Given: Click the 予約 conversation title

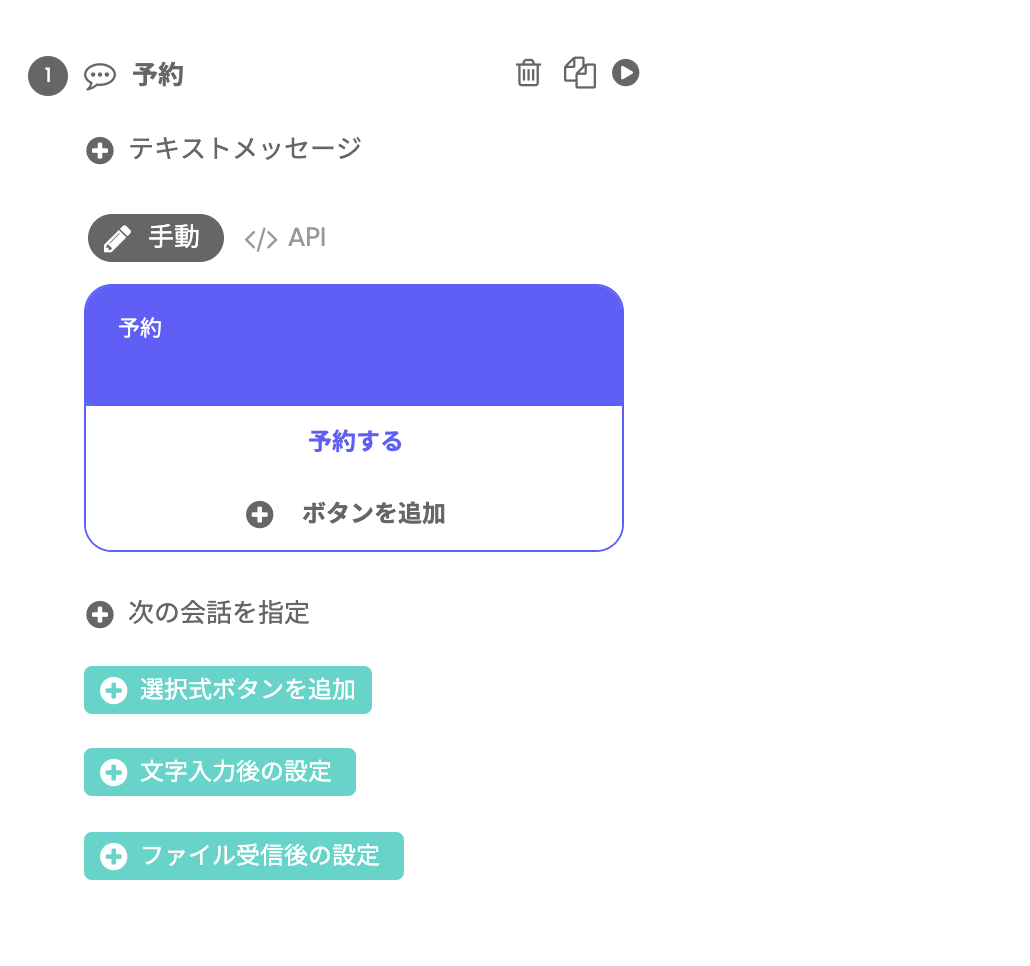Looking at the screenshot, I should click(x=158, y=75).
